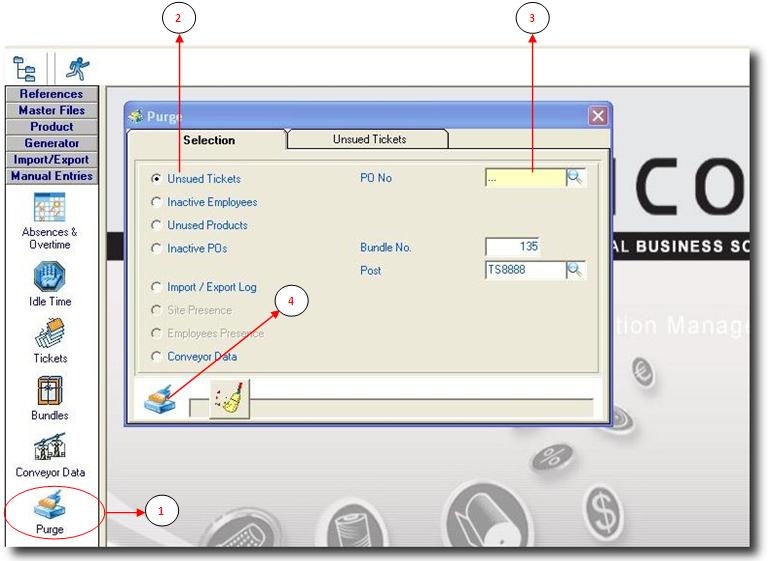Viewport: 768px width, 561px height.
Task: Open the Absences & Overtime icon
Action: [50, 209]
